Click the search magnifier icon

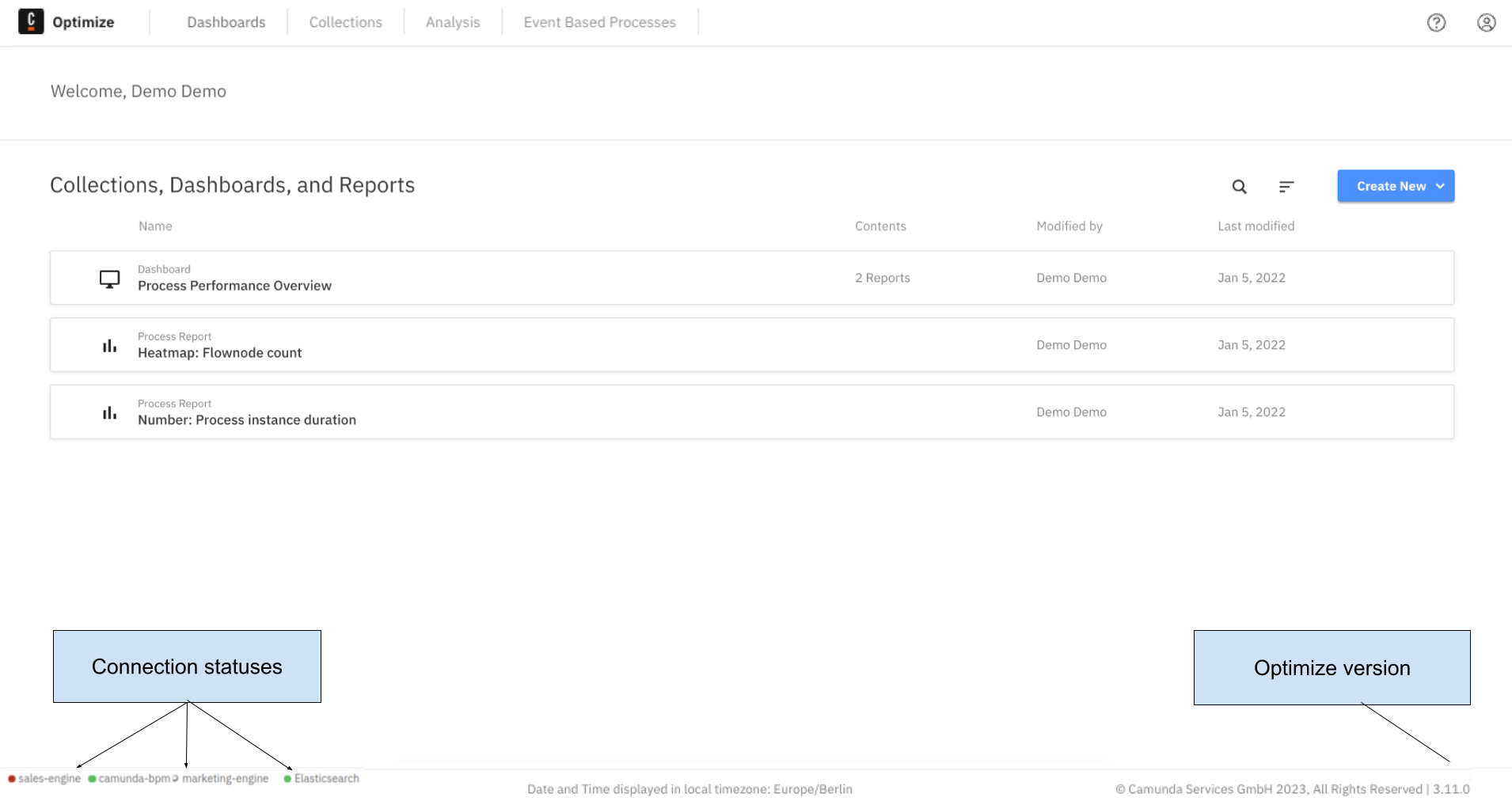point(1239,187)
